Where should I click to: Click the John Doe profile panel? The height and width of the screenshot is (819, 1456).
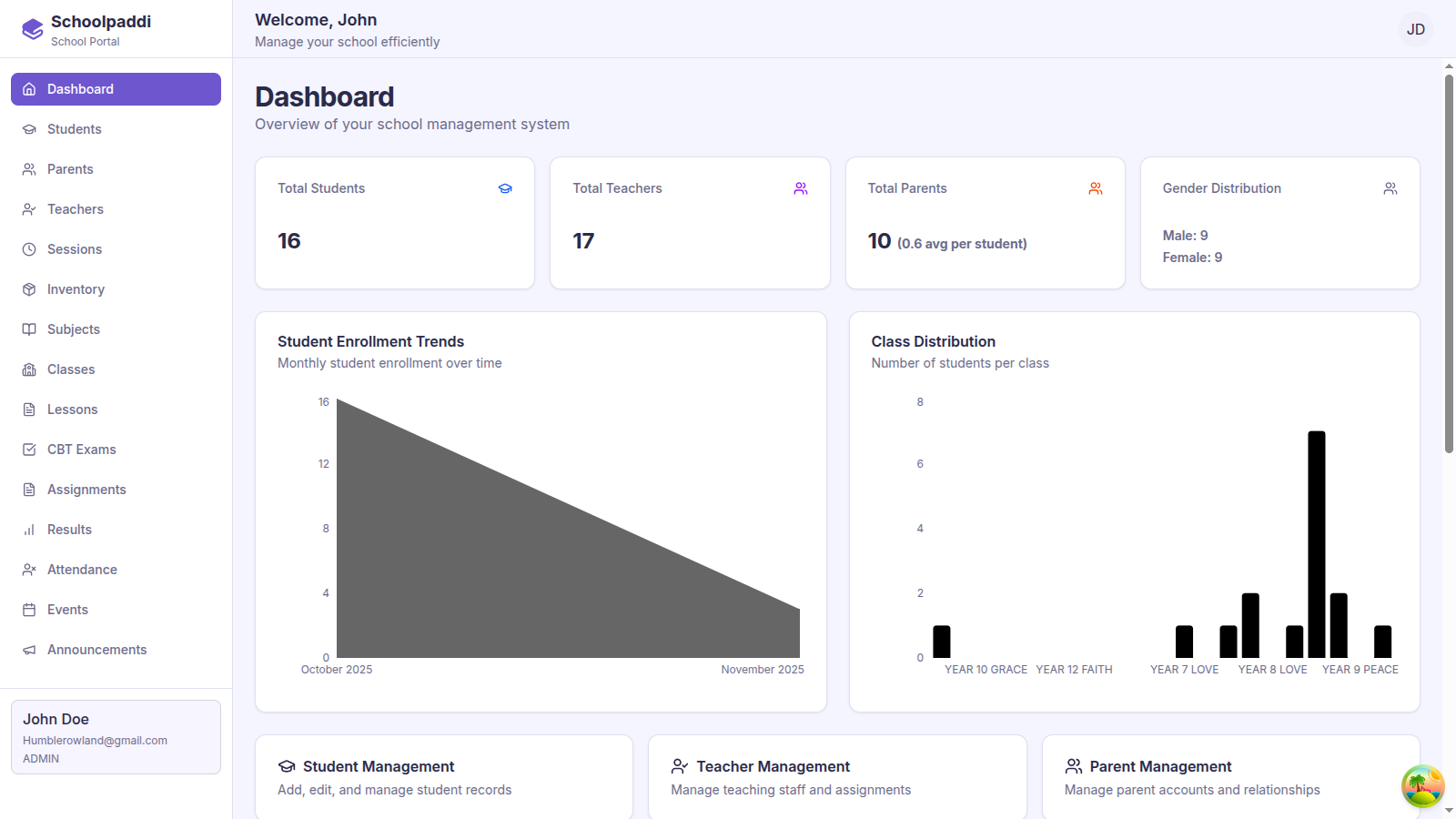coord(116,737)
